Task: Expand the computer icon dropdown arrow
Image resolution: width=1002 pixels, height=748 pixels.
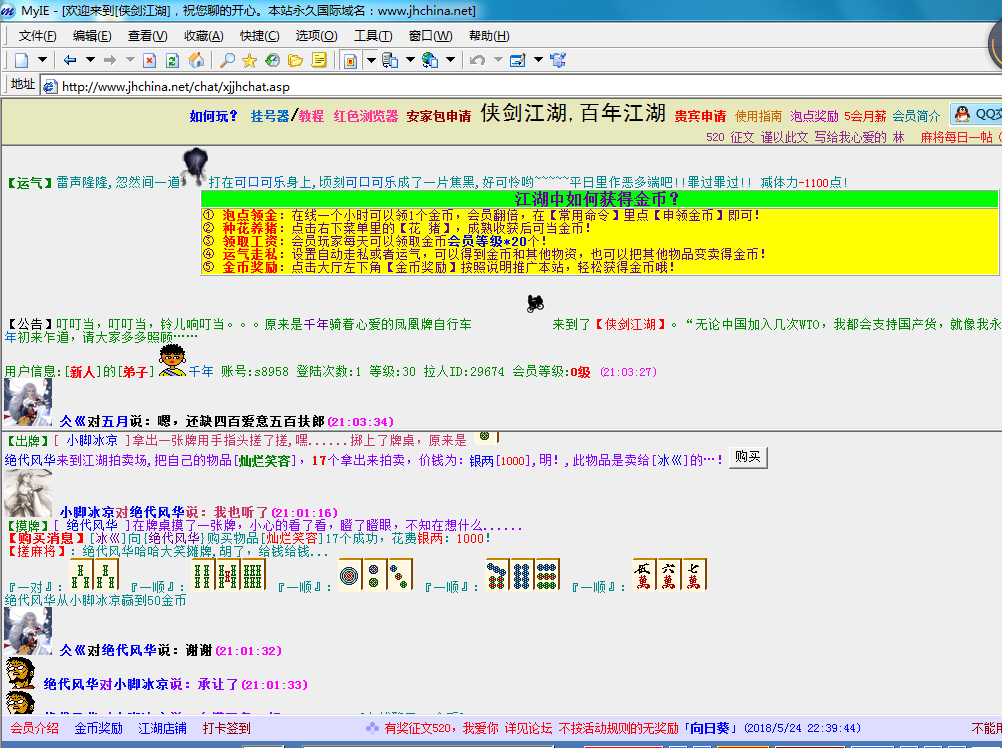Action: point(410,60)
